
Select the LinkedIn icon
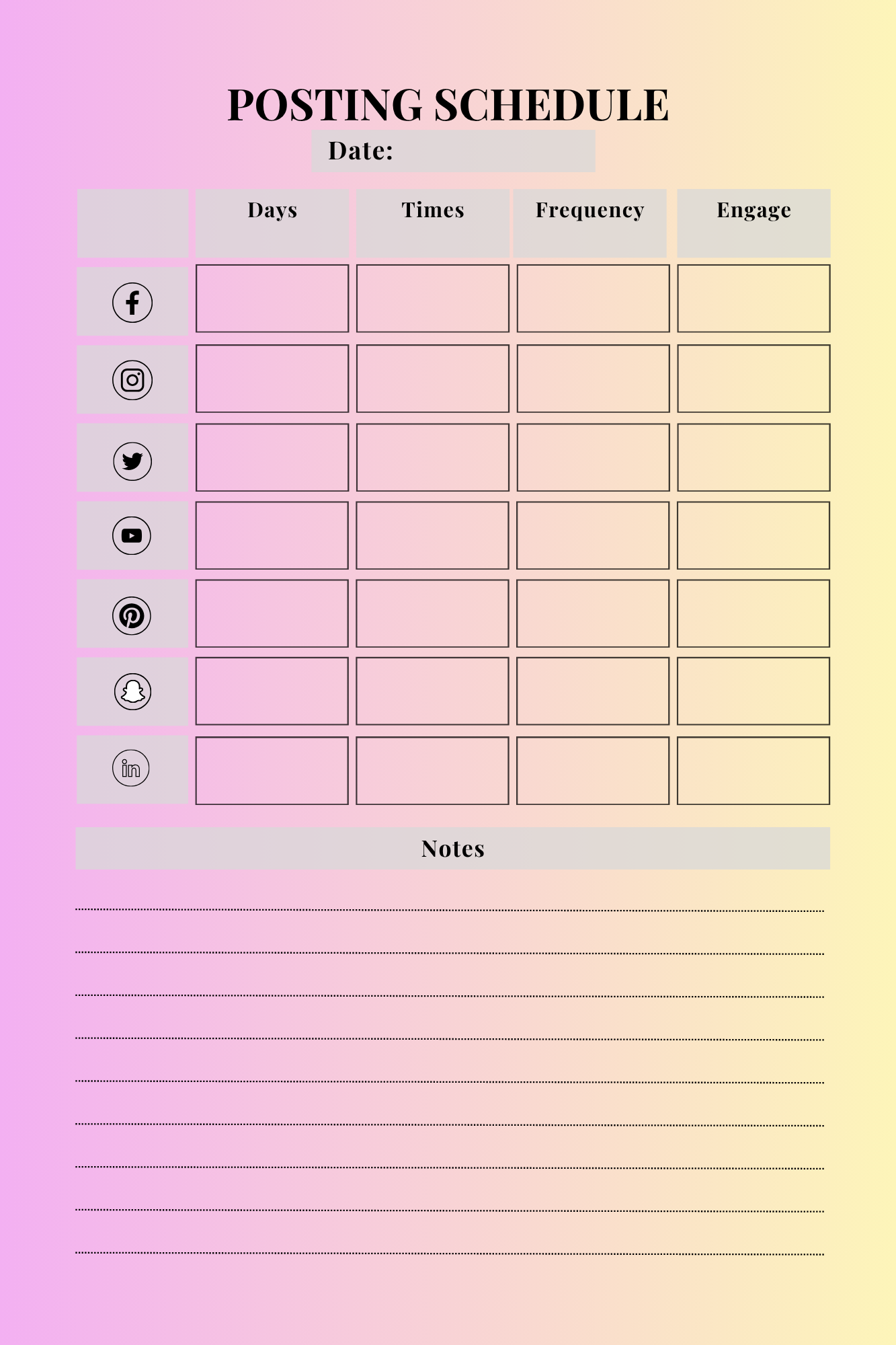131,769
